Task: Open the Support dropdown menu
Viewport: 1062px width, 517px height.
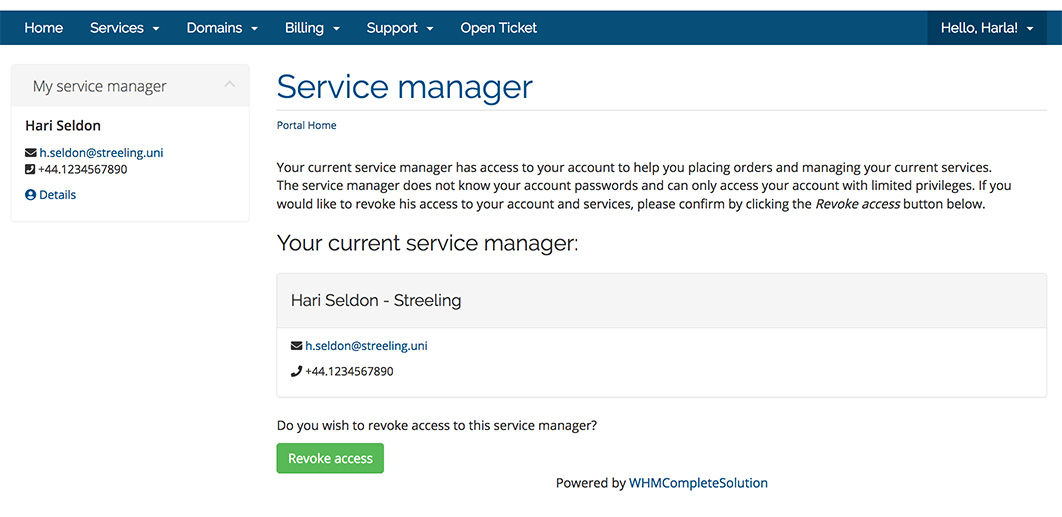Action: 400,28
